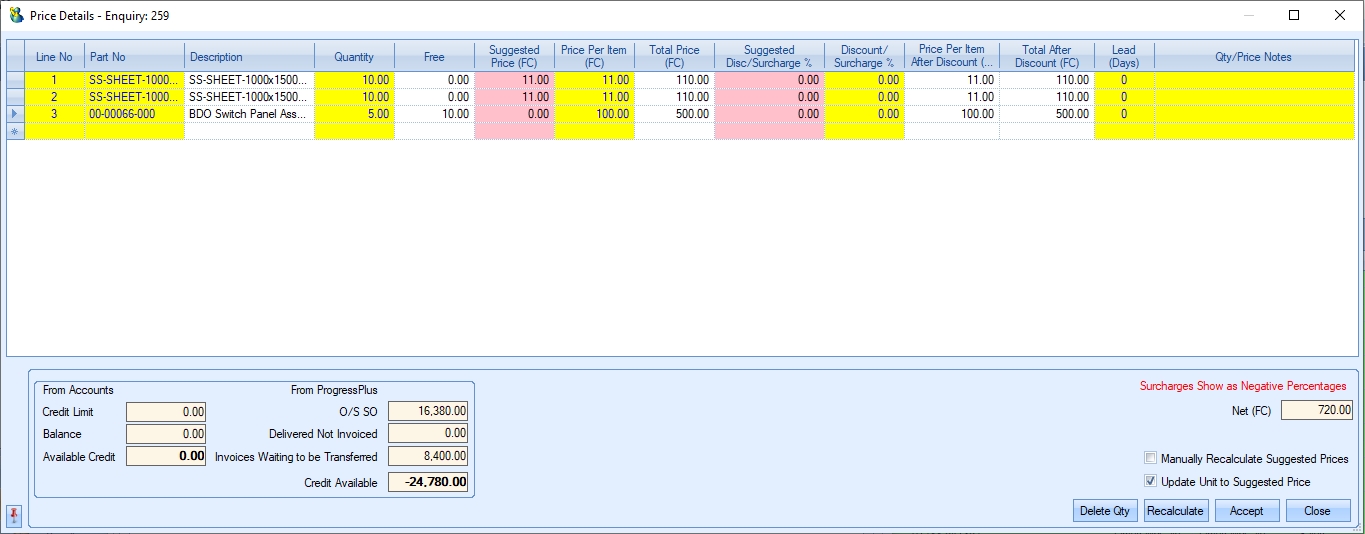Screen dimensions: 1365x534
Task: Click the row header selector for line 2
Action: tap(15, 97)
